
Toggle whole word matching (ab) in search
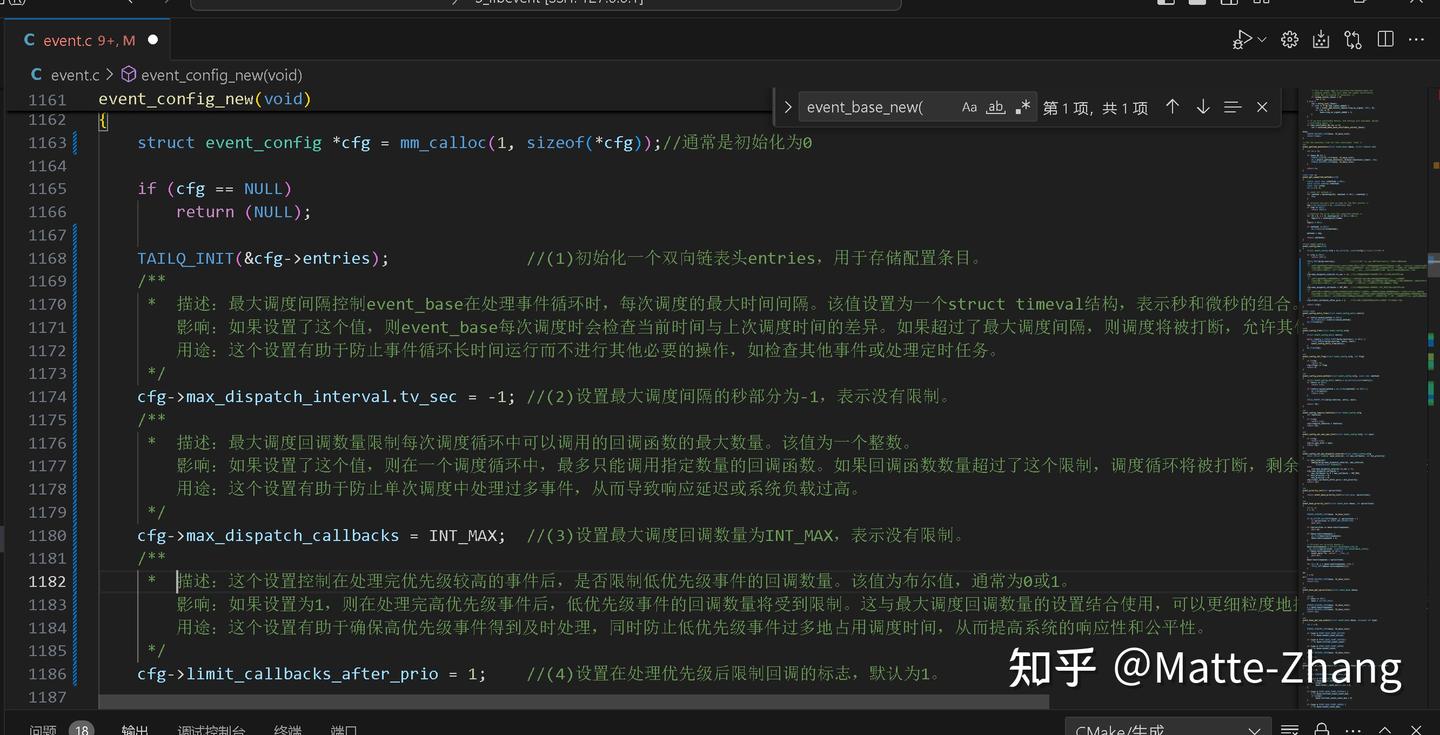pyautogui.click(x=994, y=107)
